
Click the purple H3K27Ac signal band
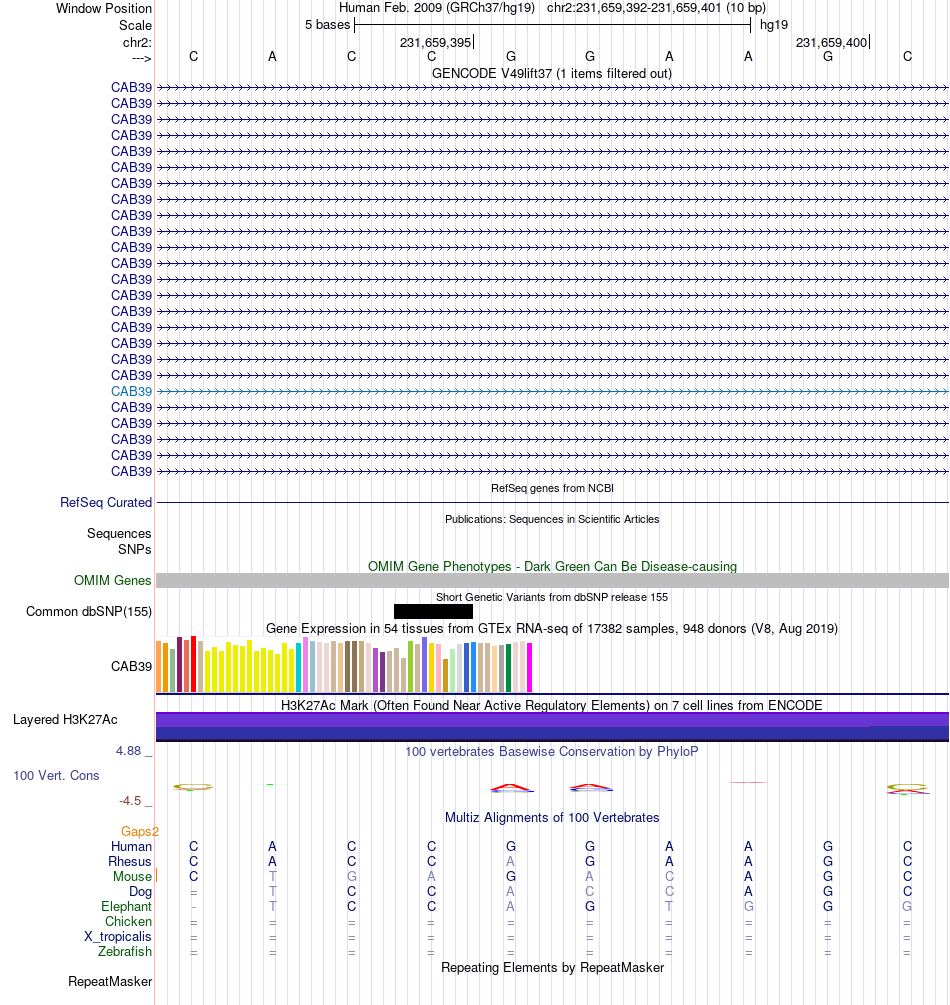(552, 727)
